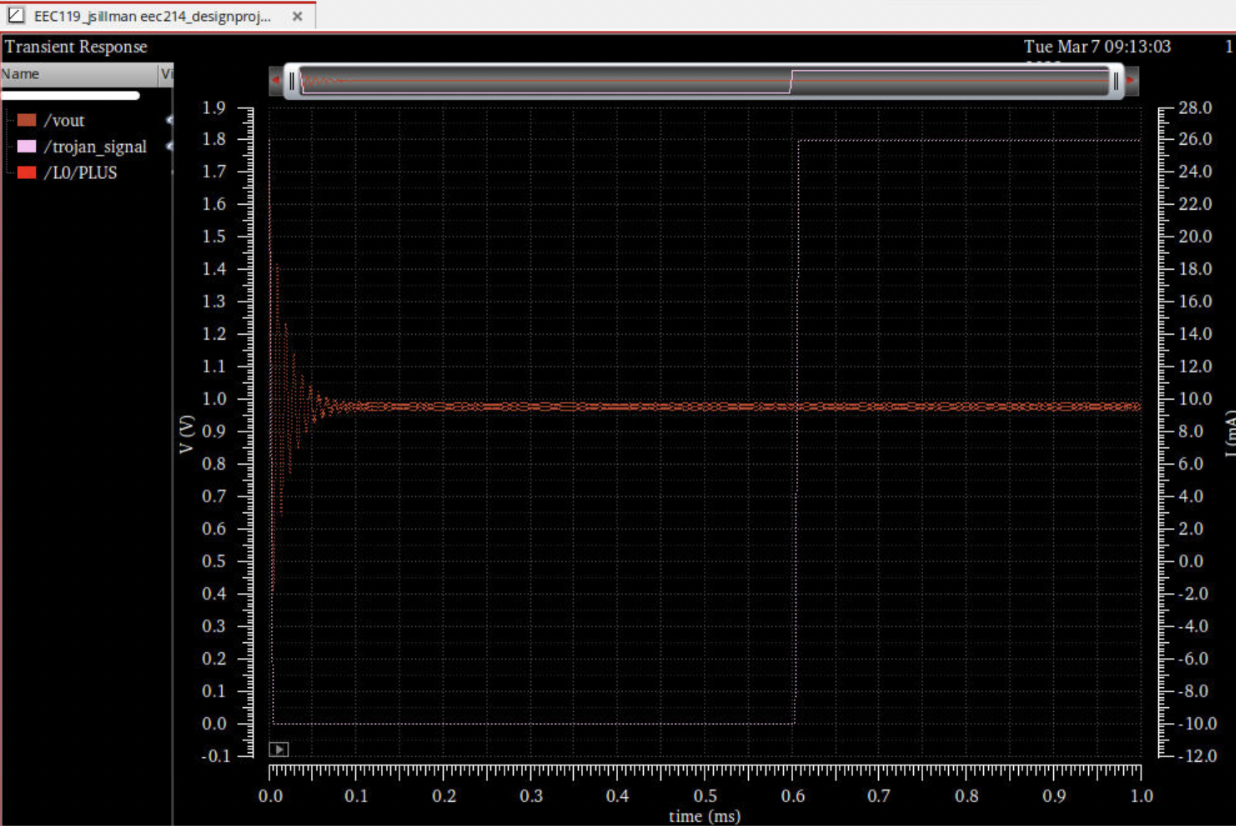
Task: Click right red arrow of zoom scrollbar
Action: tap(1131, 81)
